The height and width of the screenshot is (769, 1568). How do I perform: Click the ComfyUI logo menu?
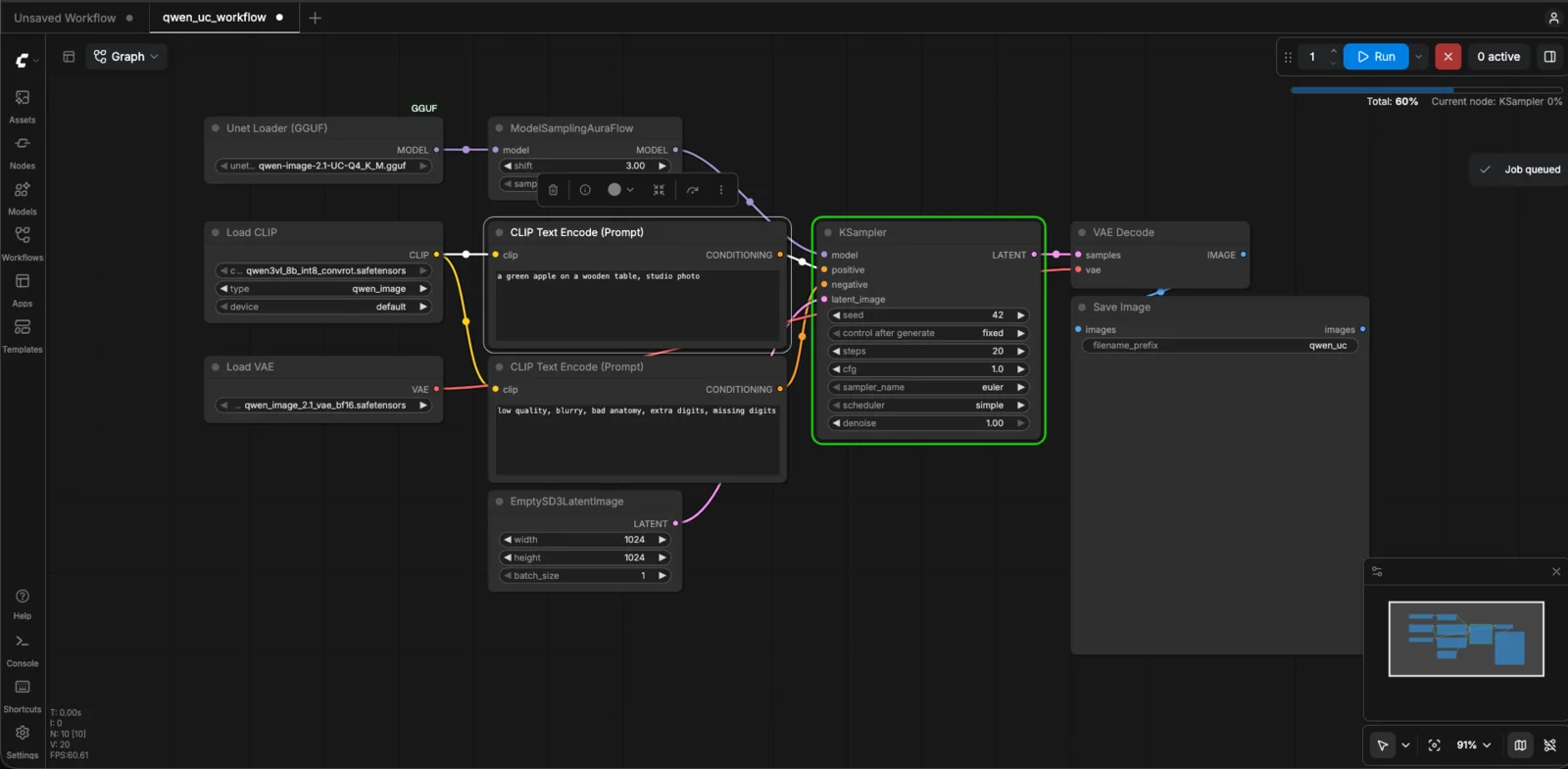[x=26, y=61]
